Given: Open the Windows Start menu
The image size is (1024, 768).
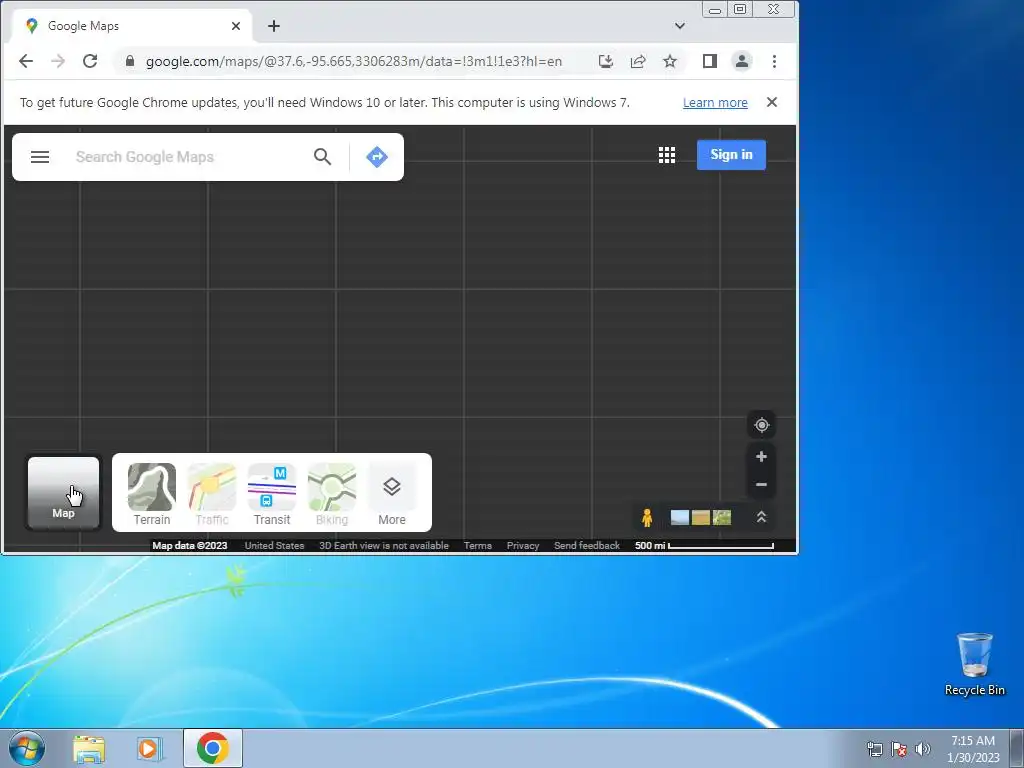Looking at the screenshot, I should [27, 748].
